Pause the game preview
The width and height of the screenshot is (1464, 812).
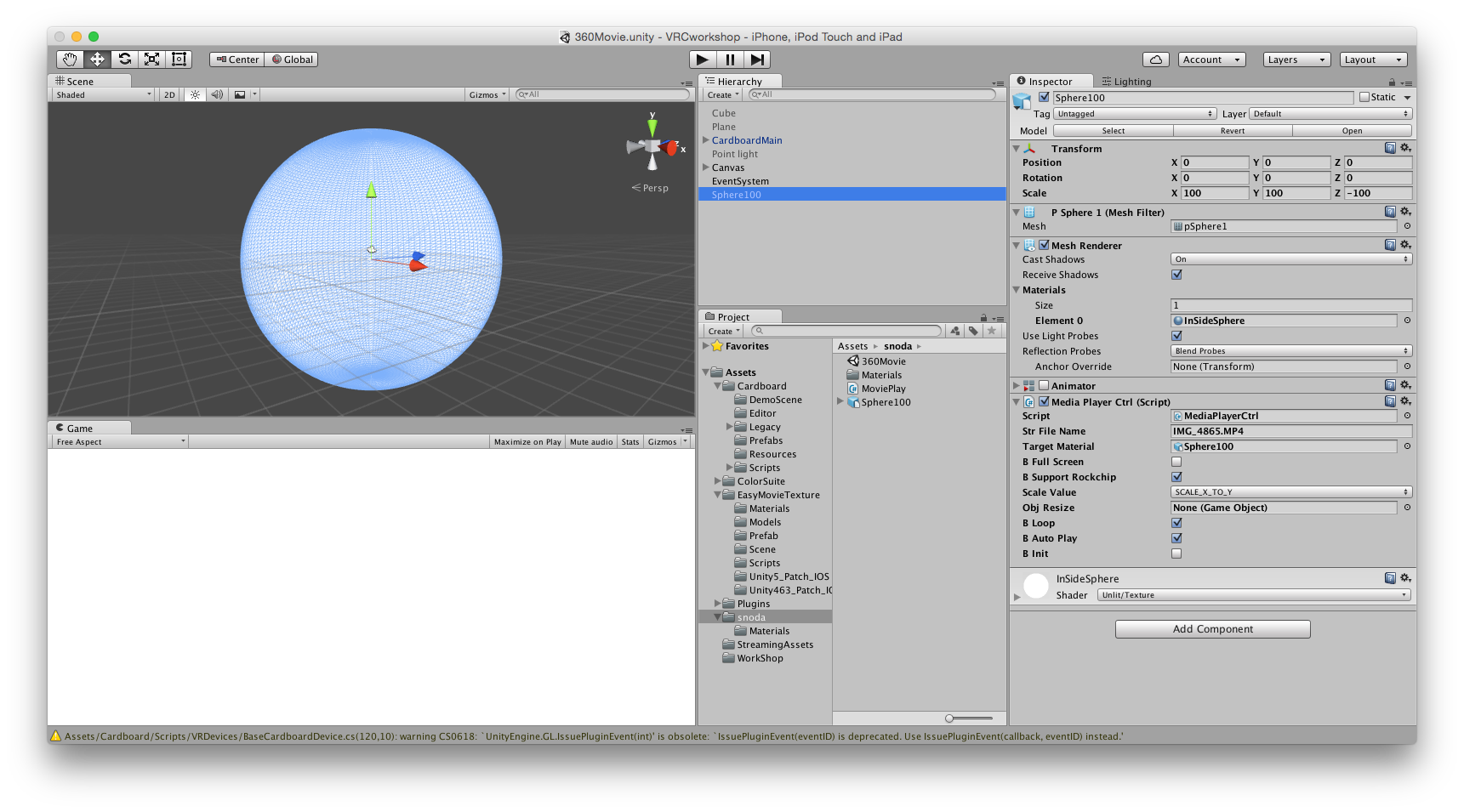tap(730, 59)
